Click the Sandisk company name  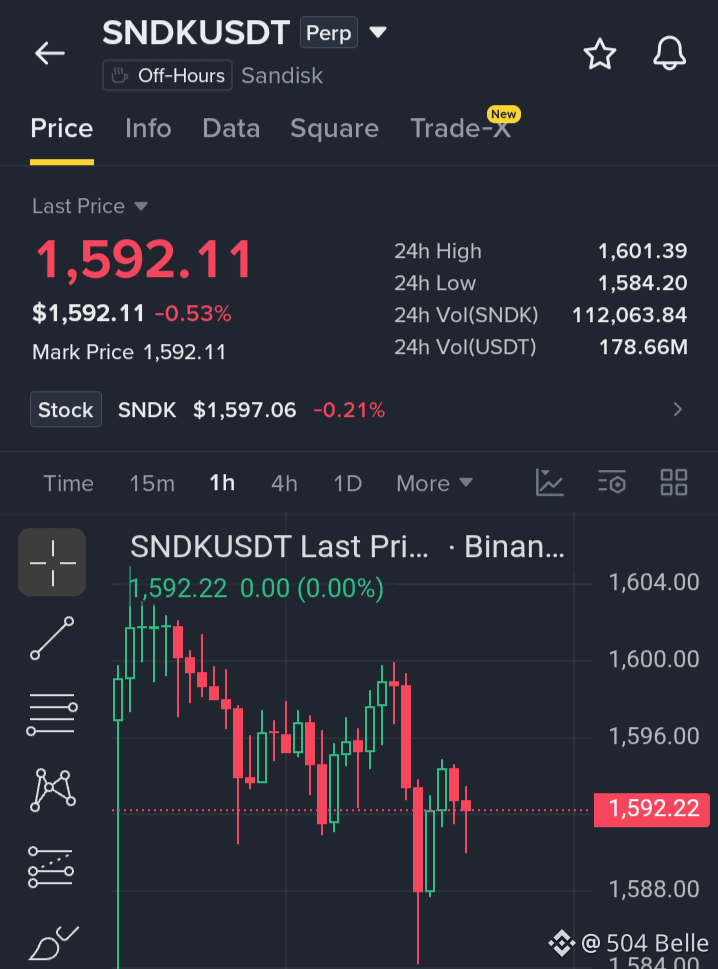[x=282, y=75]
